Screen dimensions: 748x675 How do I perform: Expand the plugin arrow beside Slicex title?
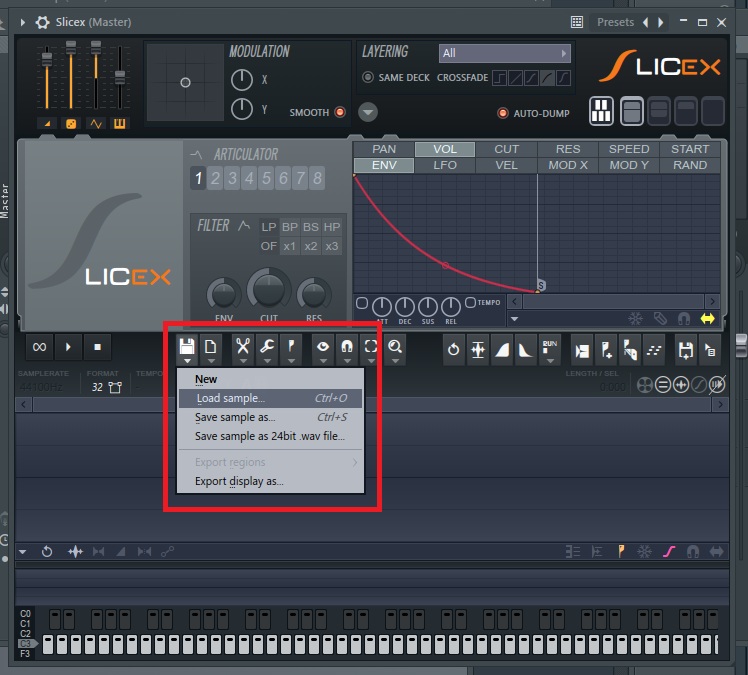click(x=22, y=22)
